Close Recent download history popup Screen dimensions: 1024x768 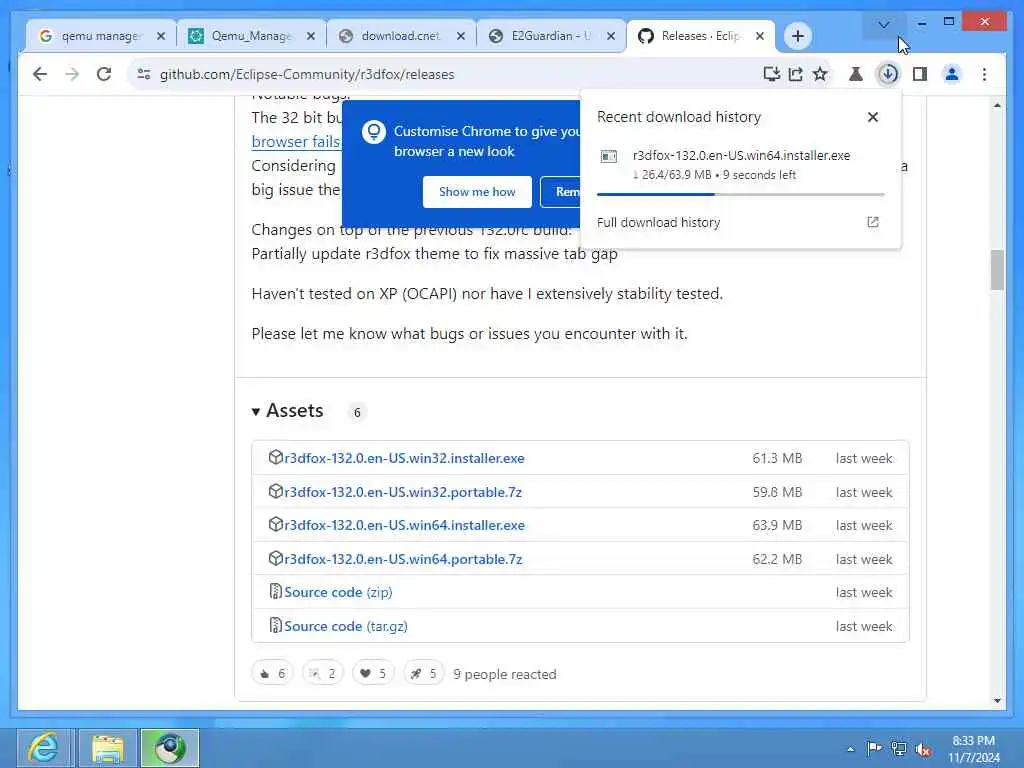[x=872, y=117]
